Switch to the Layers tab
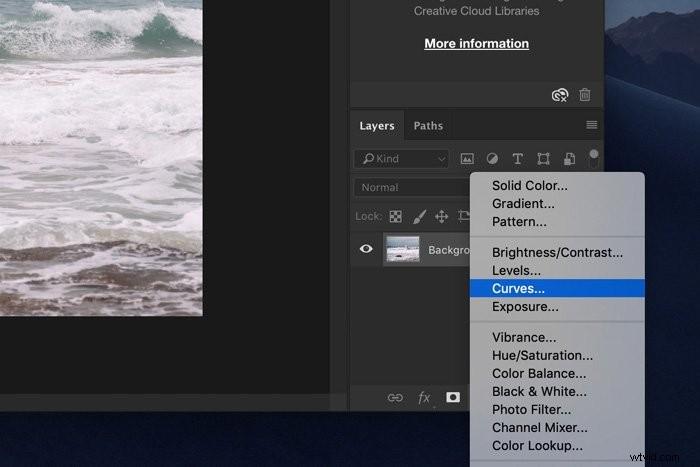This screenshot has width=700, height=467. click(x=377, y=126)
